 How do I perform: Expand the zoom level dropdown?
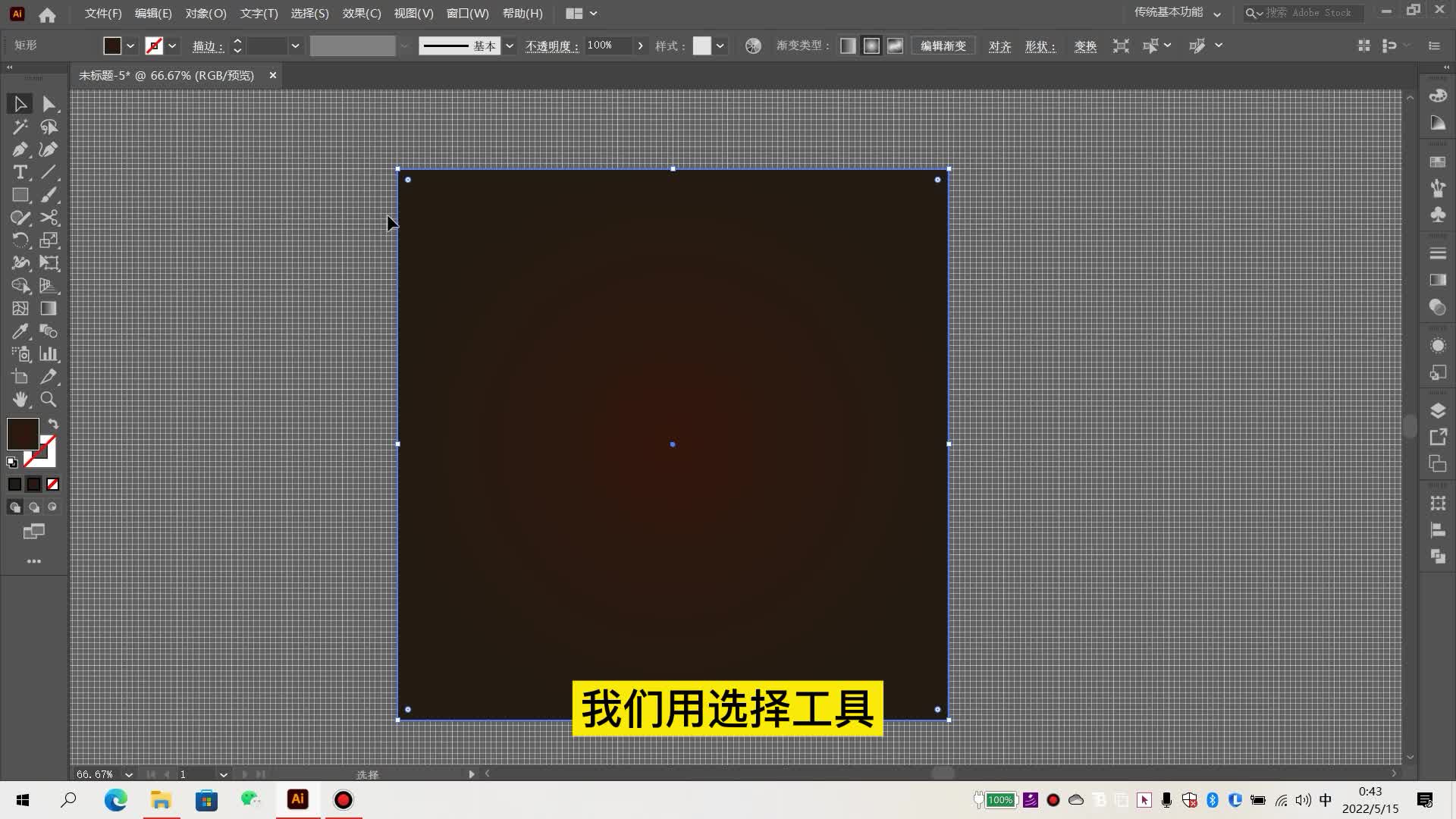129,774
